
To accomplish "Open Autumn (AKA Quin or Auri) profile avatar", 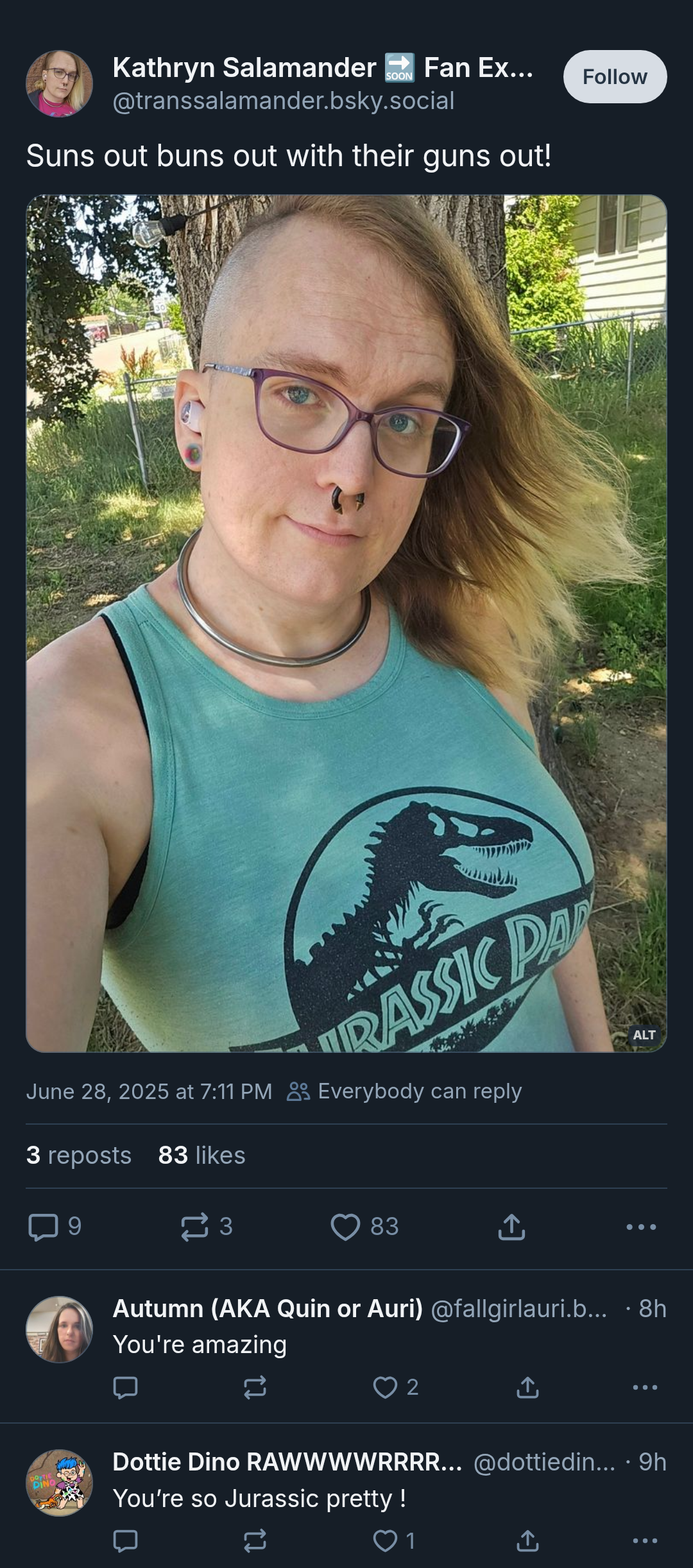I will (59, 1329).
